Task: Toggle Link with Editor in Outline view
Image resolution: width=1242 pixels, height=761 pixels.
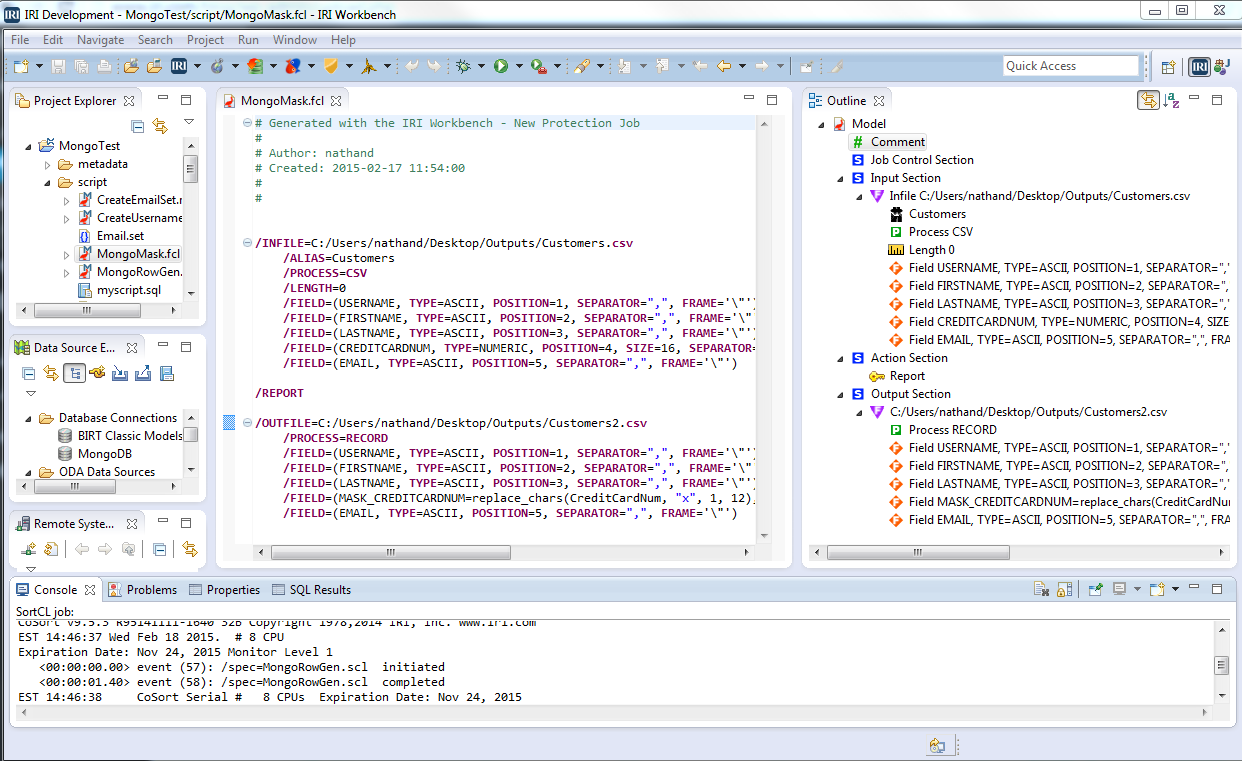Action: click(1148, 101)
